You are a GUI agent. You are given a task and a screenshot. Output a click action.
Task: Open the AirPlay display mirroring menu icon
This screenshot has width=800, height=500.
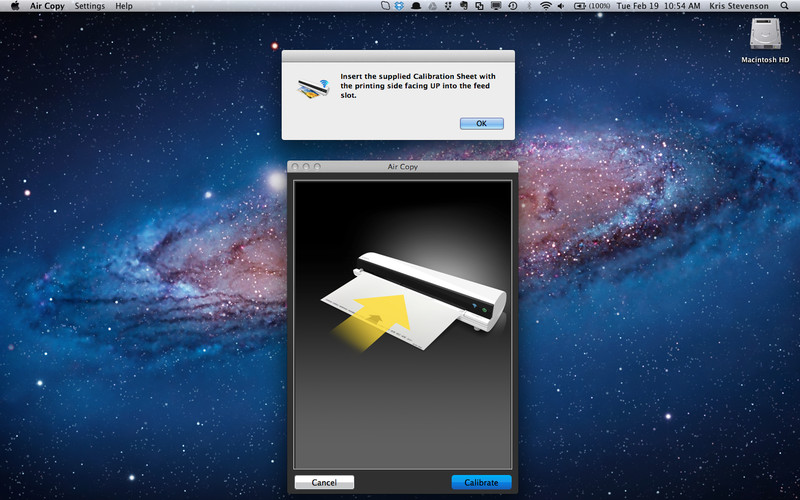496,6
